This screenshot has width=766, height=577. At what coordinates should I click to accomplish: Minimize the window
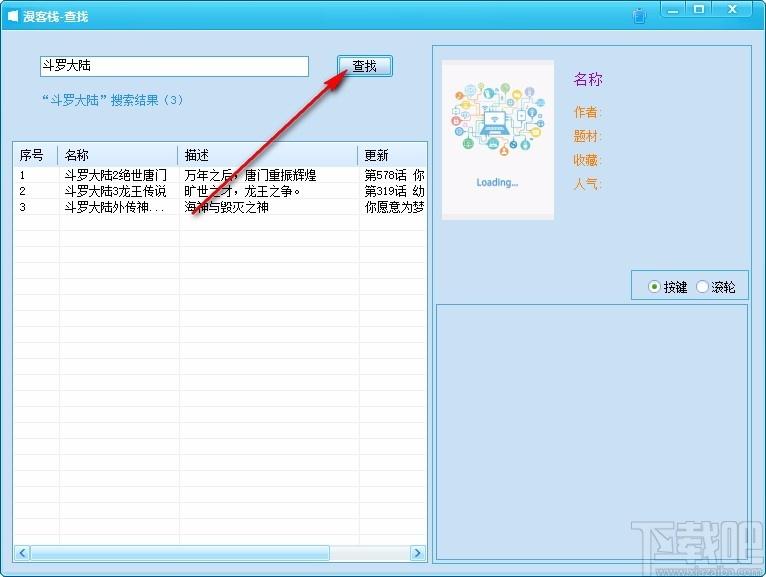673,10
